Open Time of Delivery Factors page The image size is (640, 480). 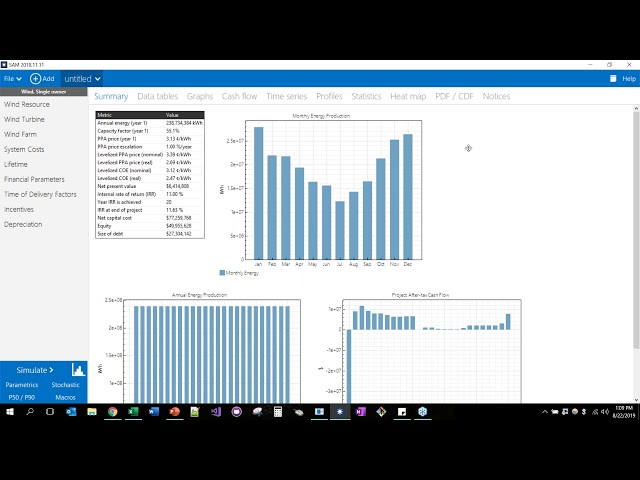point(40,194)
